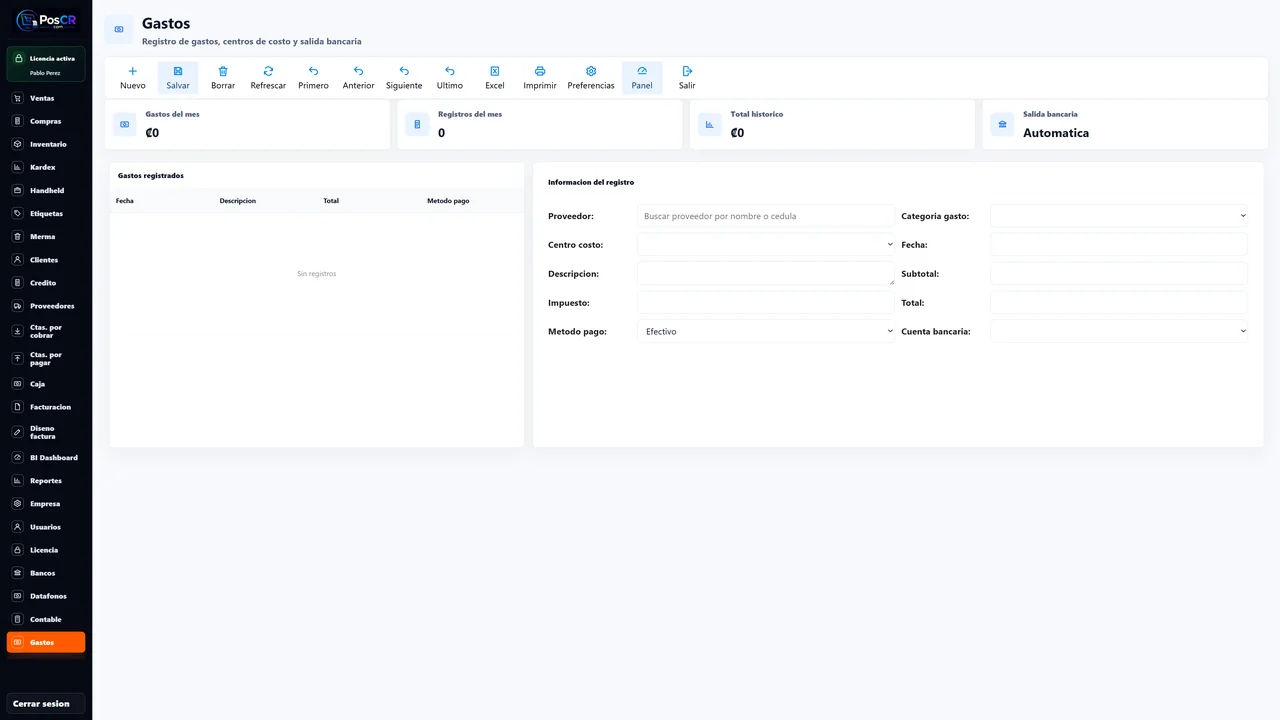The width and height of the screenshot is (1280, 720).
Task: Go to Caja
Action: point(46,383)
